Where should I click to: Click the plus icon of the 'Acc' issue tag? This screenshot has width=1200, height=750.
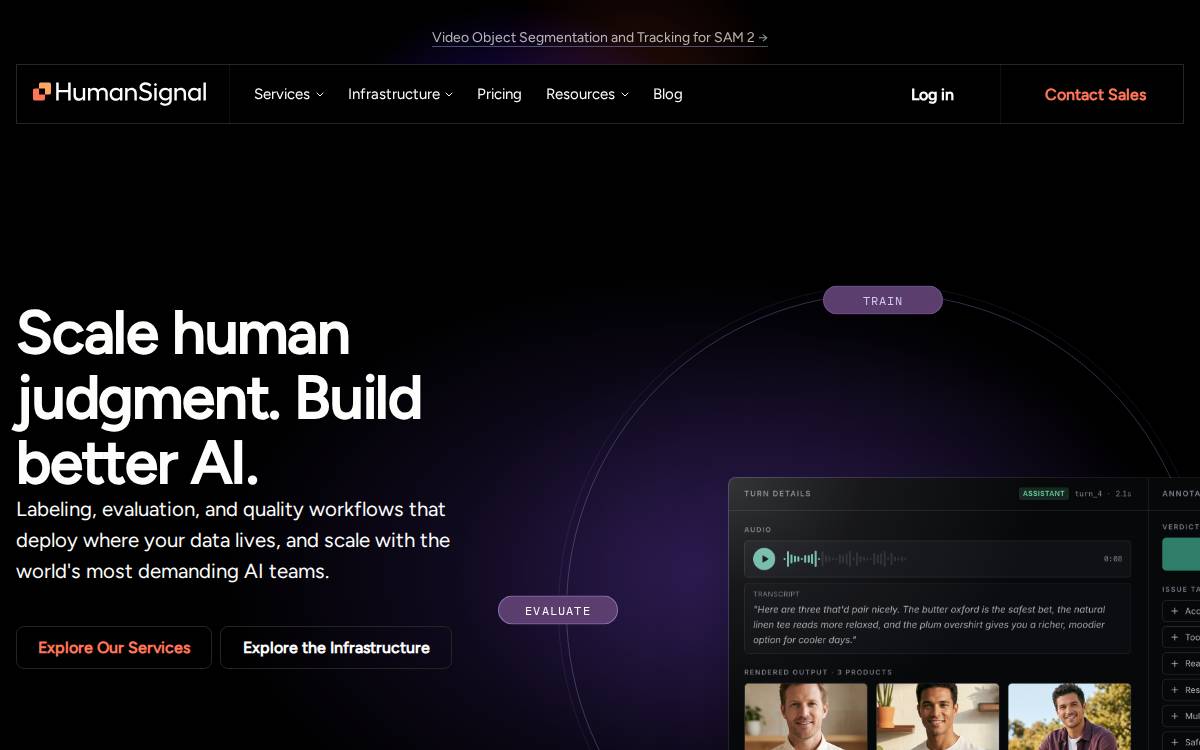1174,611
